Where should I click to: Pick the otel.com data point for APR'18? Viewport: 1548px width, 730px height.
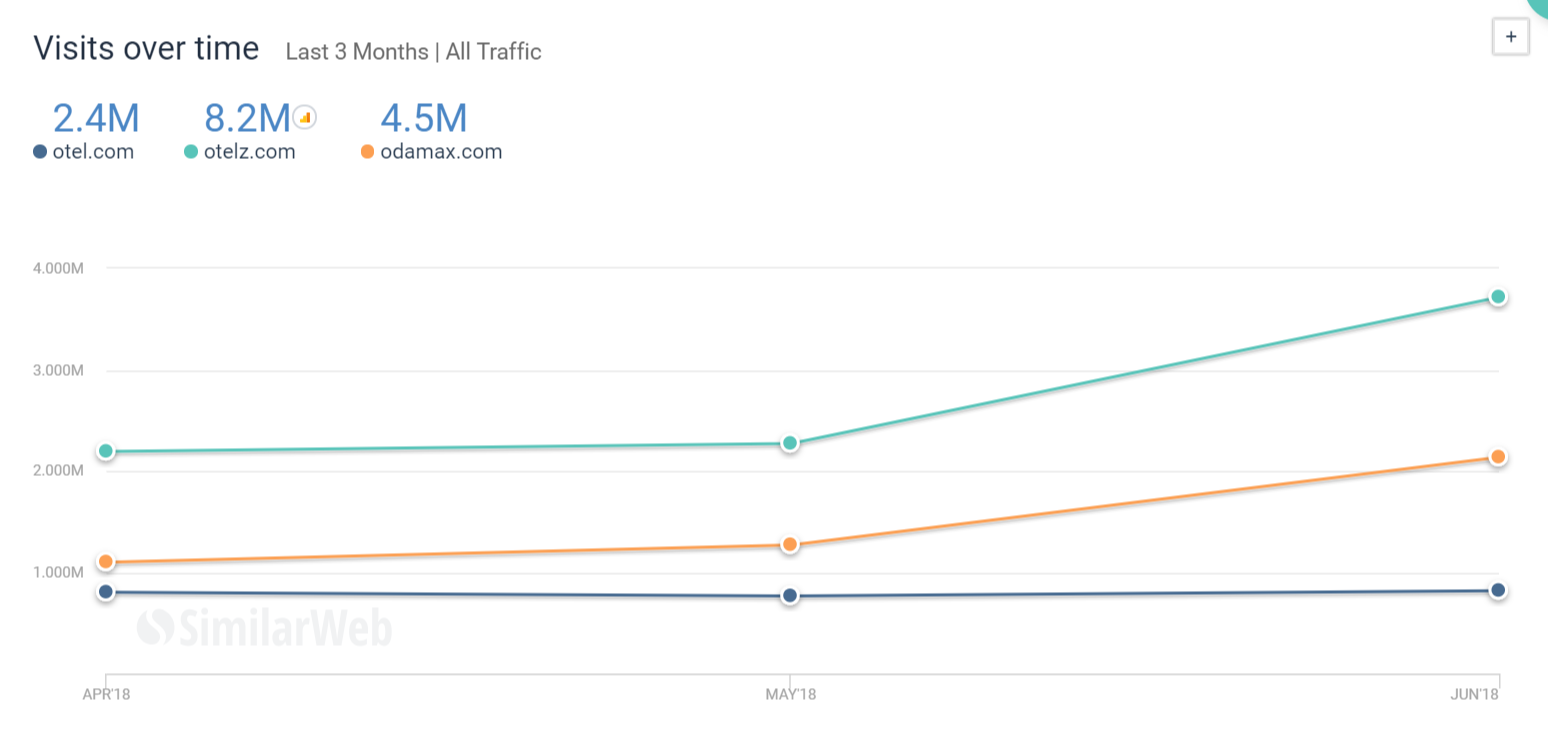[106, 592]
